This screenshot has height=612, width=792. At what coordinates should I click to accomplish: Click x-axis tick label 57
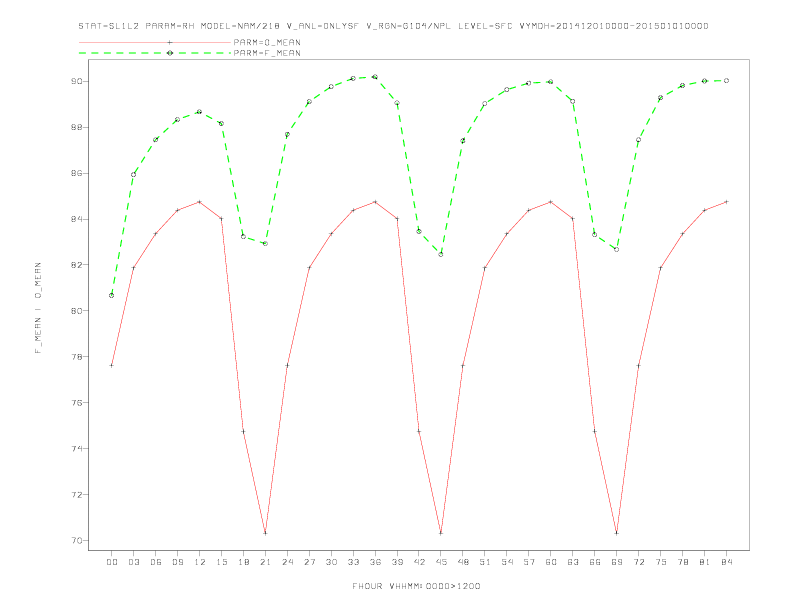pyautogui.click(x=529, y=562)
